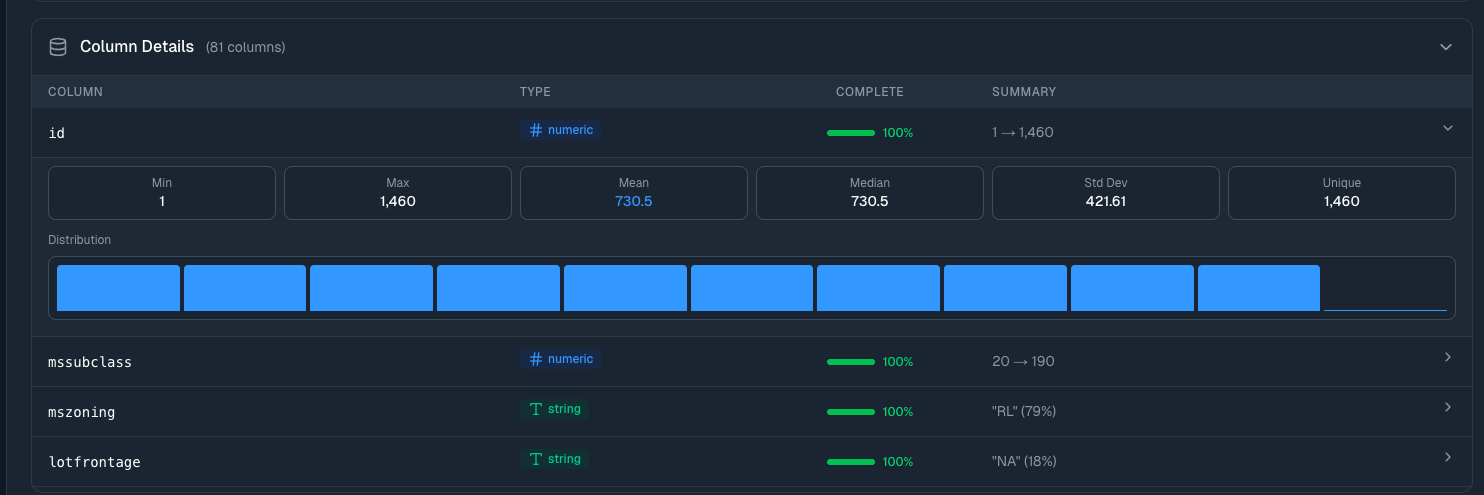Click the lotfrontage completeness progress bar

click(851, 462)
